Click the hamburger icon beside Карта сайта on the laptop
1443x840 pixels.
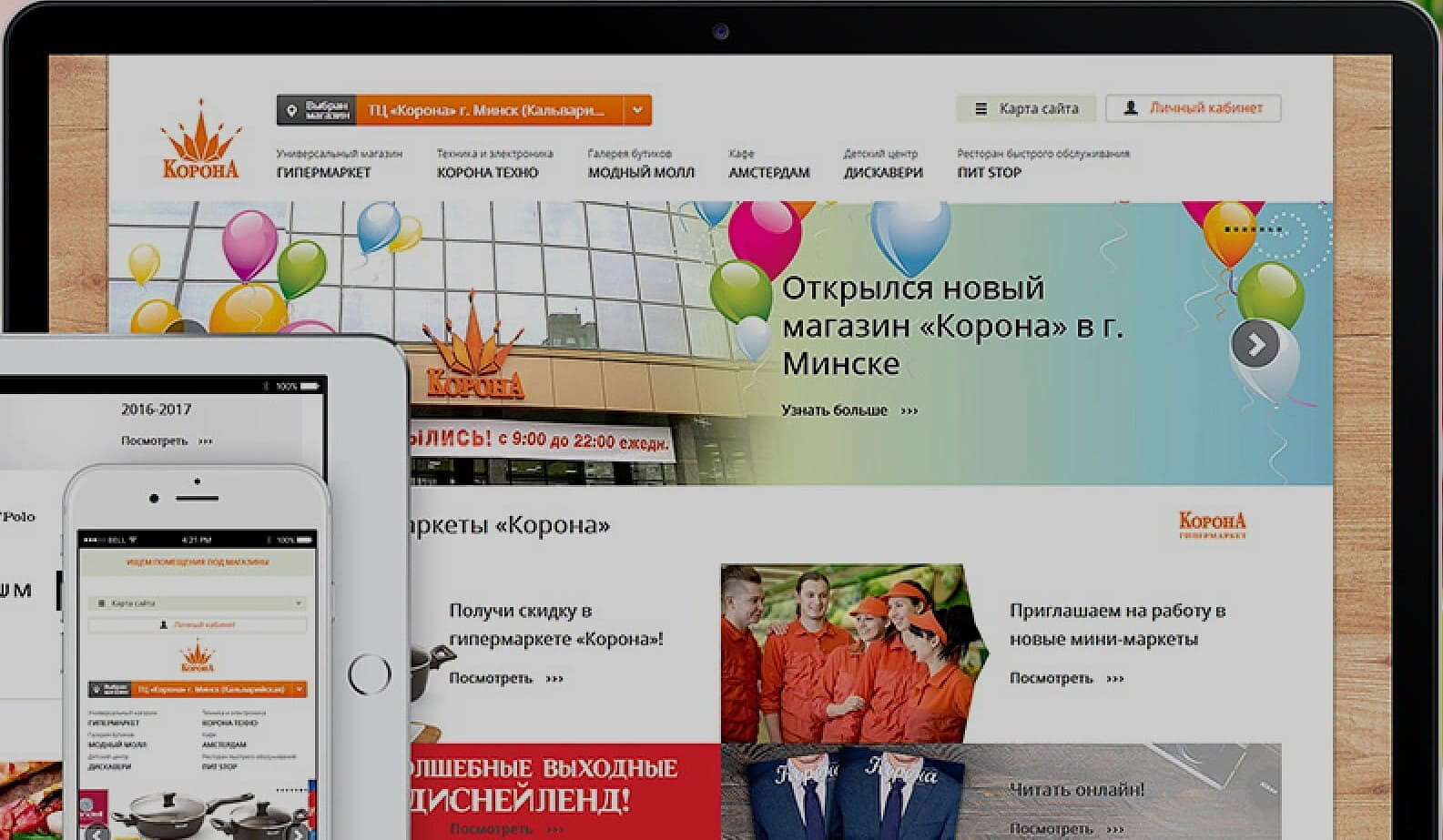click(981, 108)
